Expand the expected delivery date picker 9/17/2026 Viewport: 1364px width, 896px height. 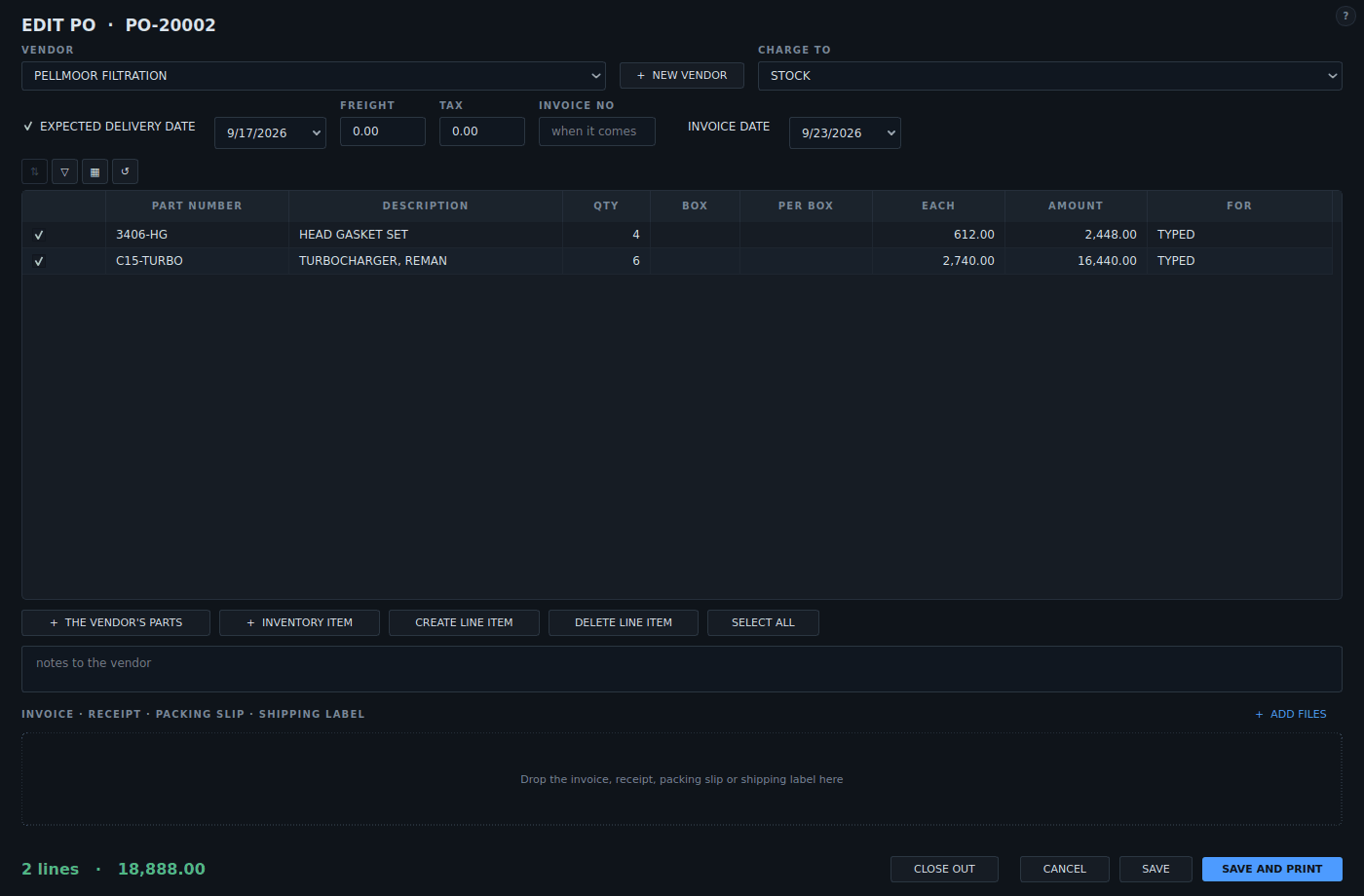pyautogui.click(x=270, y=133)
